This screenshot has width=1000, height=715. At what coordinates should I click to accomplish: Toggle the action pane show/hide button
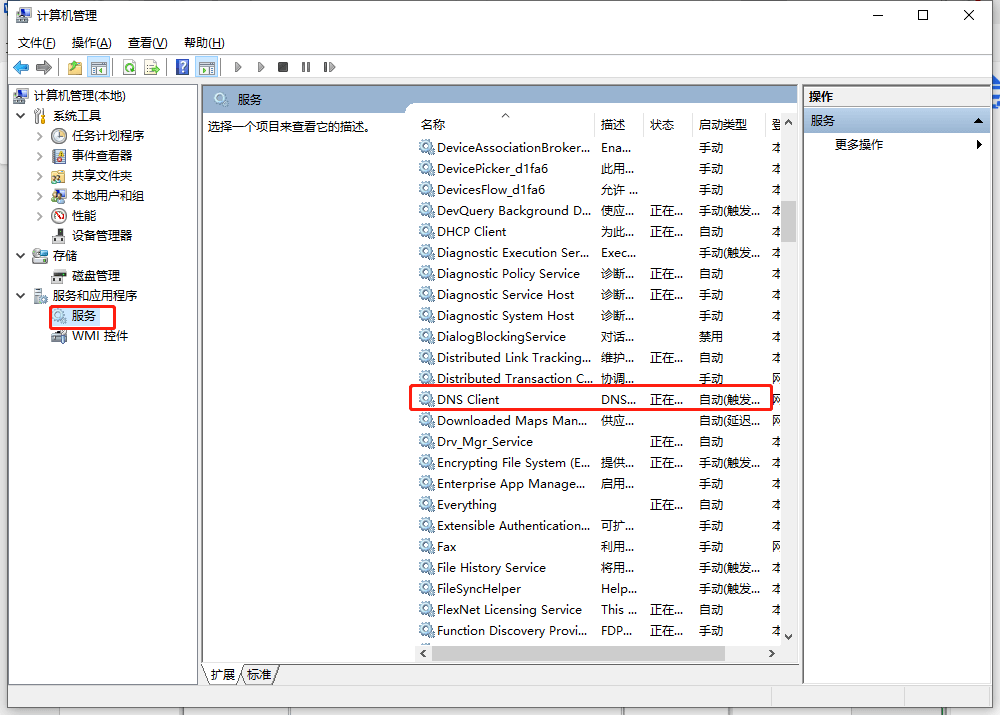207,67
